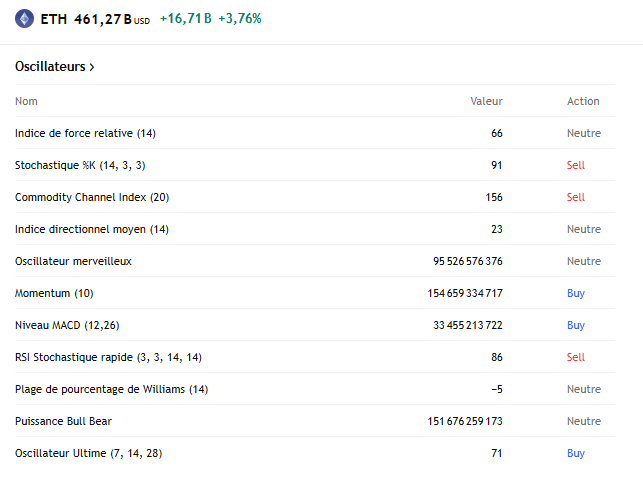The height and width of the screenshot is (483, 643).
Task: Open Oscillateur Ultime (7, 14, 28) indicator
Action: tap(88, 453)
